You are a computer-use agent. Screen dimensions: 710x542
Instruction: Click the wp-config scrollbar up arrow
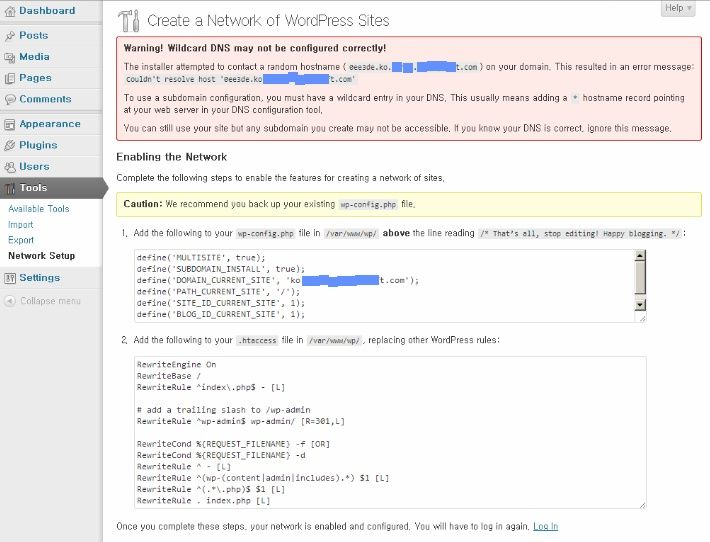(x=640, y=255)
